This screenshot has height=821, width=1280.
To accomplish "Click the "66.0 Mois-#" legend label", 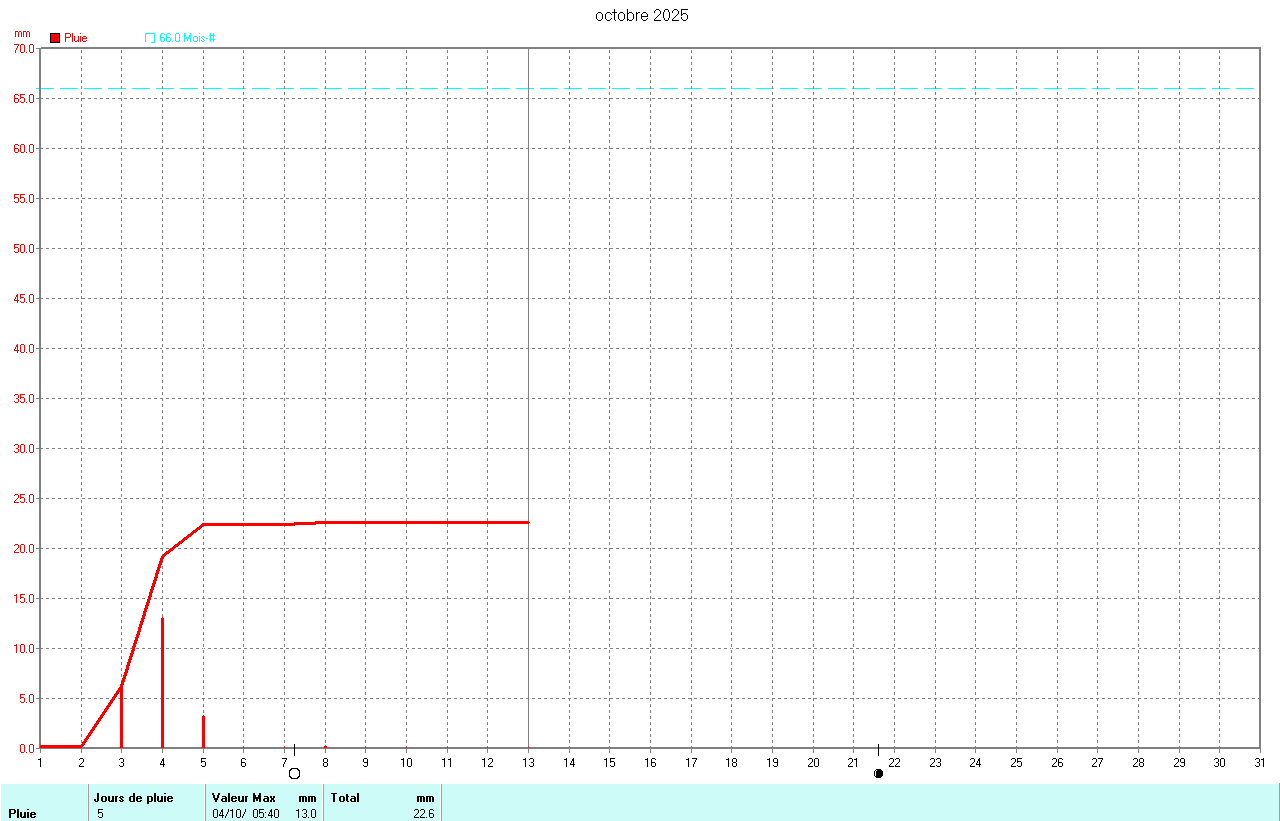I will pyautogui.click(x=187, y=38).
